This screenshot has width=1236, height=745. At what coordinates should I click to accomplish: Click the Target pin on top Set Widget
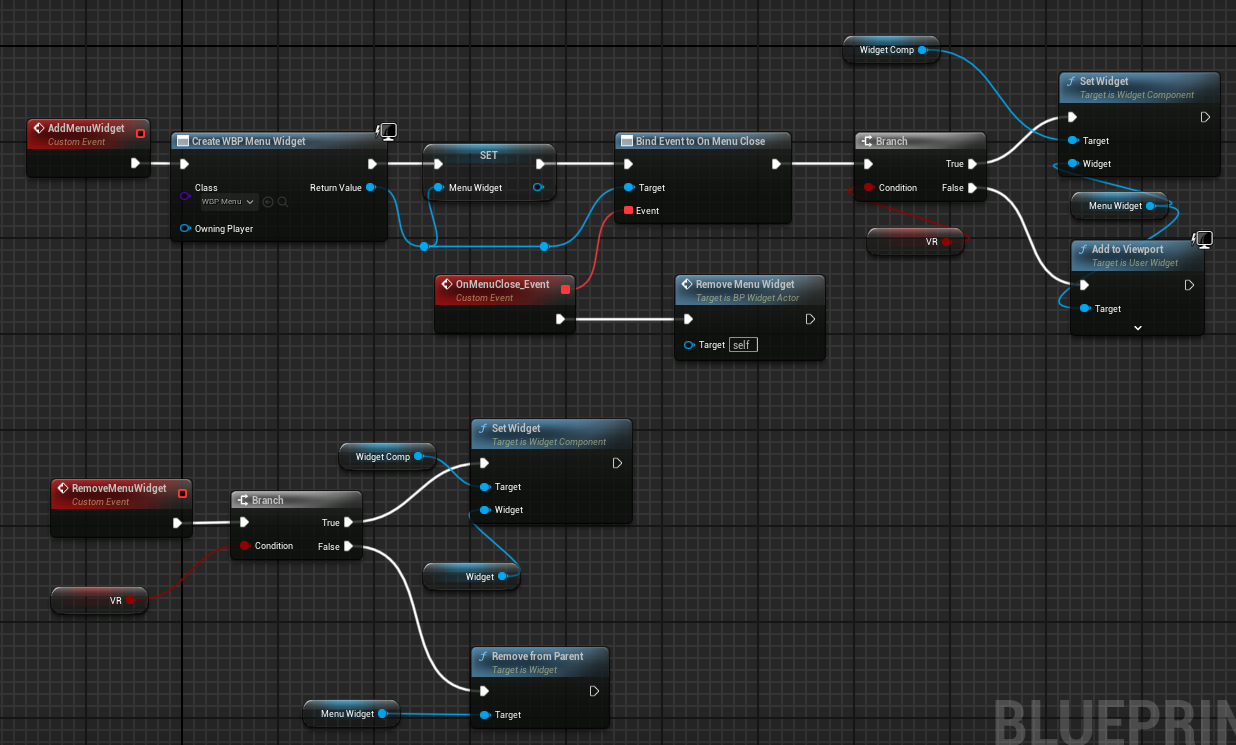click(x=1073, y=140)
